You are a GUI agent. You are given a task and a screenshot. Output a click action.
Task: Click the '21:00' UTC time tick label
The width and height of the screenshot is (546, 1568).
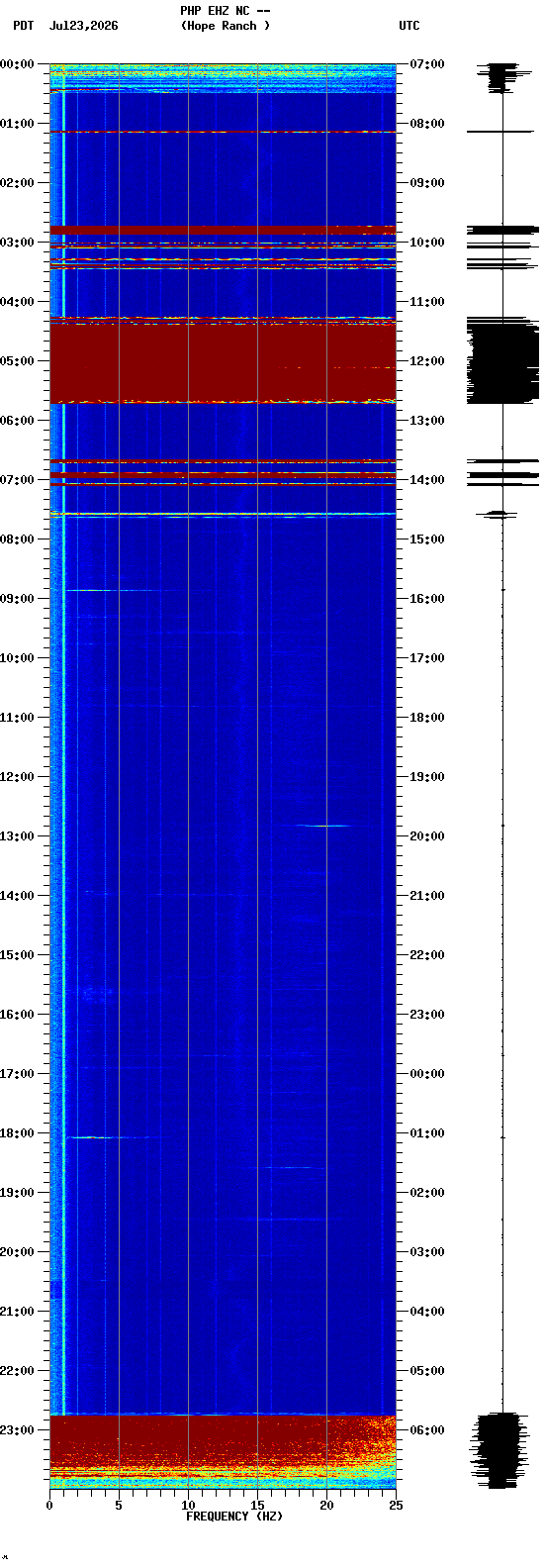[426, 896]
